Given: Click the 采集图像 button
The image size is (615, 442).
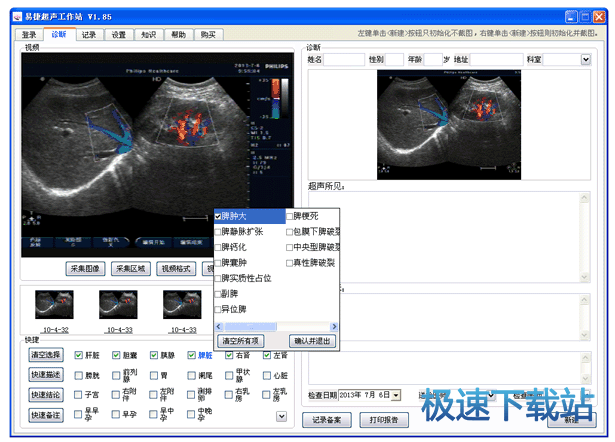Looking at the screenshot, I should click(x=85, y=269).
